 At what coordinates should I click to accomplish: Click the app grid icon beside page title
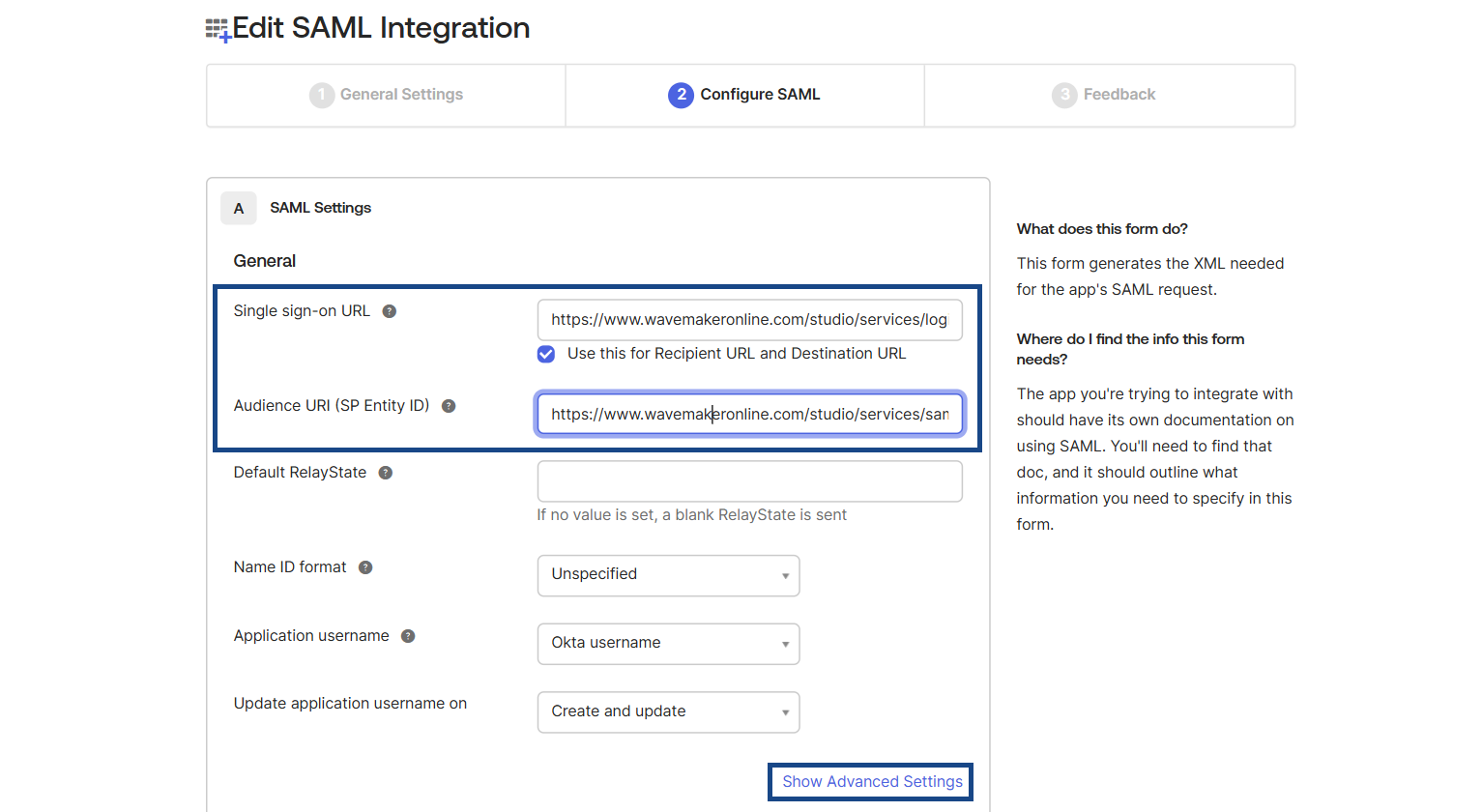[218, 30]
